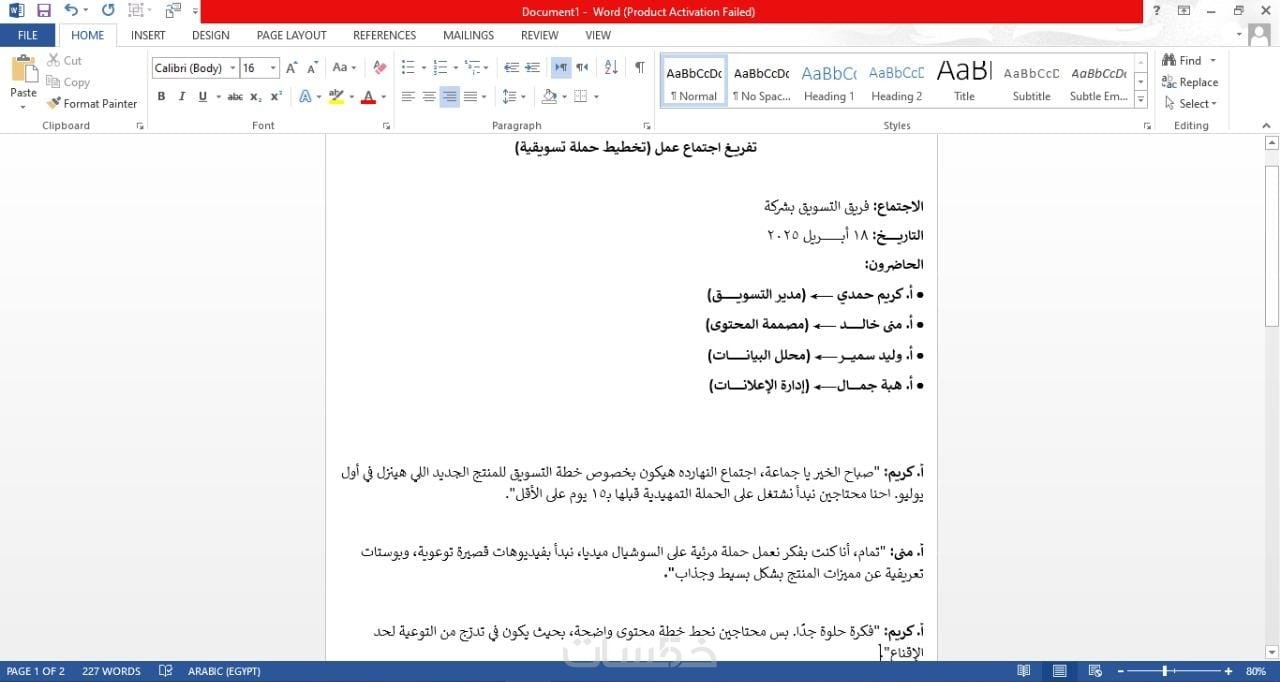Apply the yellow text highlight color
Image resolution: width=1280 pixels, height=682 pixels.
(x=336, y=97)
